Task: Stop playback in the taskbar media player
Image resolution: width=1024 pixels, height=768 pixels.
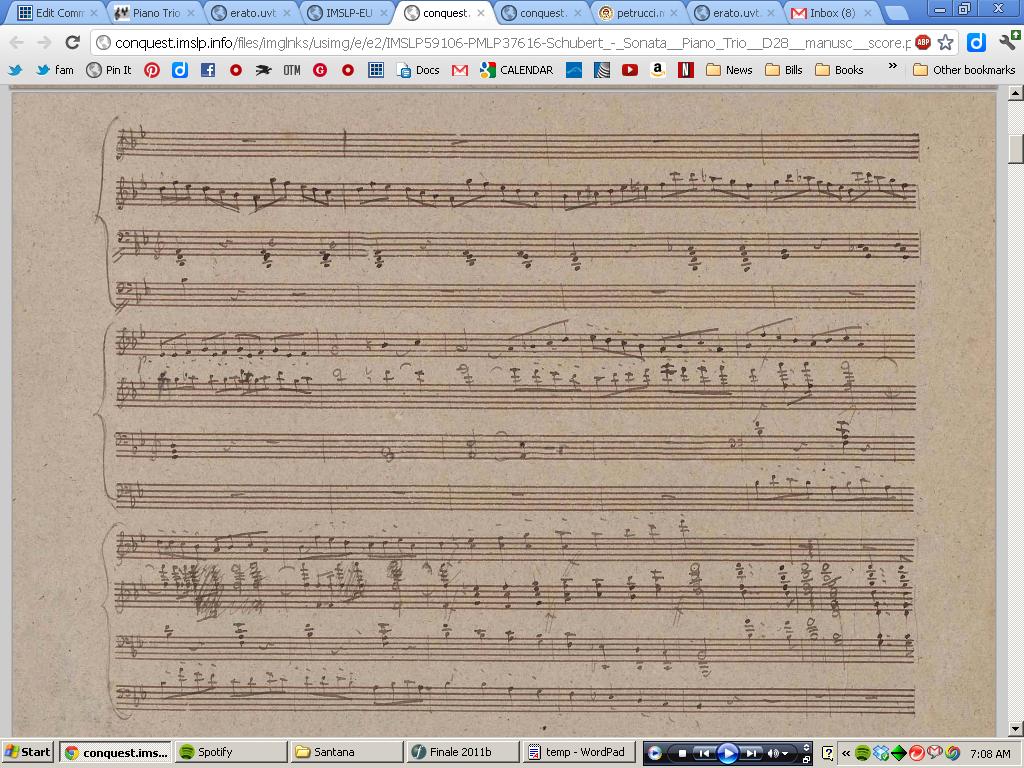Action: click(682, 753)
